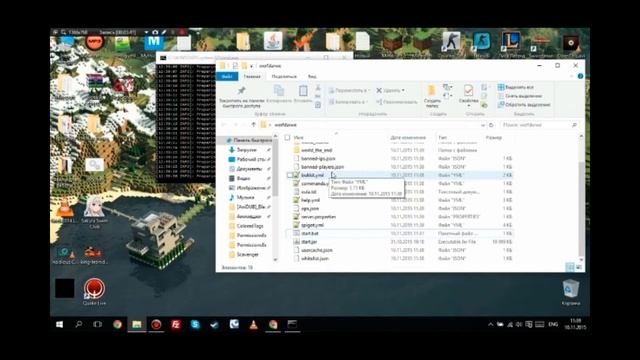Open Загрузки in the navigation pane
The image size is (640, 360).
[246, 150]
